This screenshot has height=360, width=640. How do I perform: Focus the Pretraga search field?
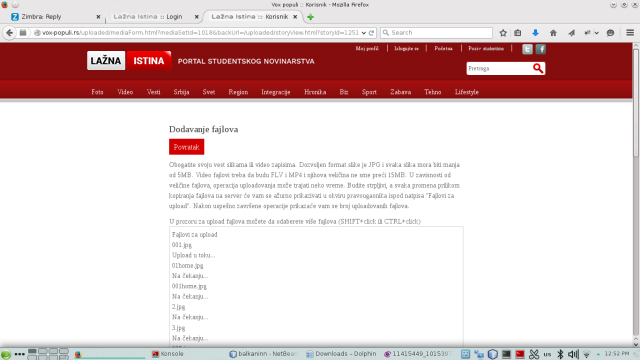coord(499,69)
